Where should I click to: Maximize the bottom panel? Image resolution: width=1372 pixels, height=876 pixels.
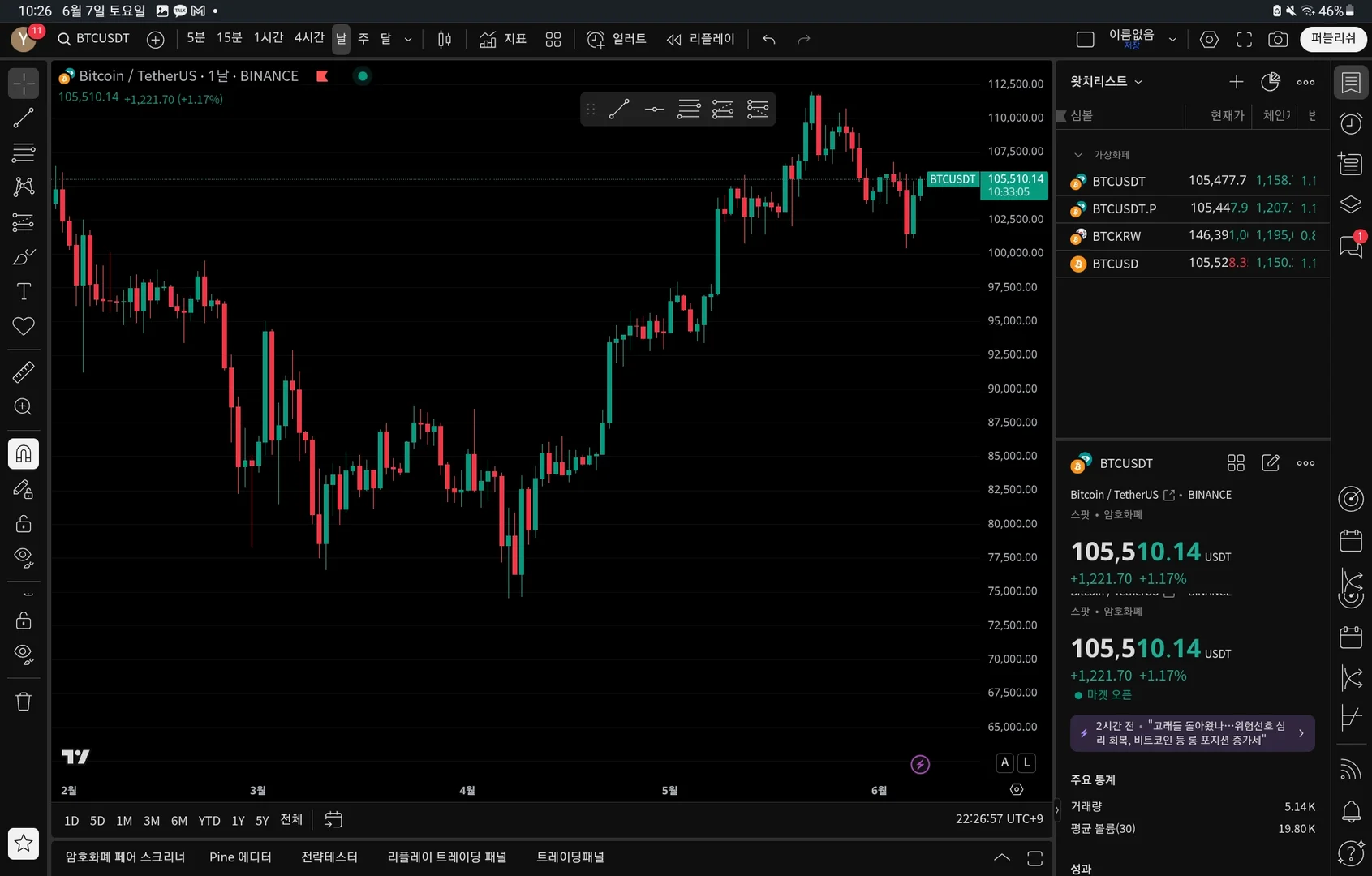click(1035, 858)
